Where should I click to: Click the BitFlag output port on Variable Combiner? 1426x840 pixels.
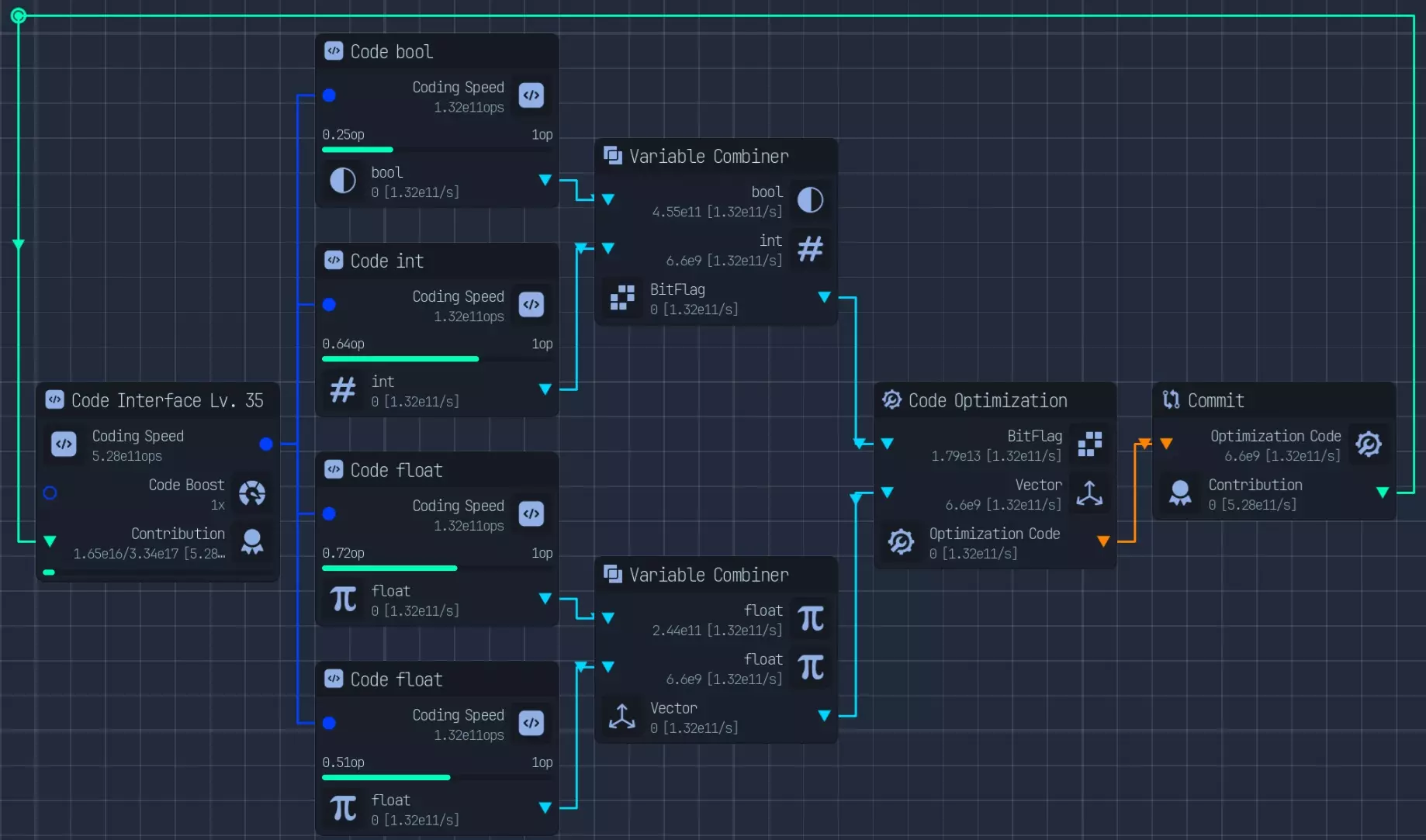825,297
